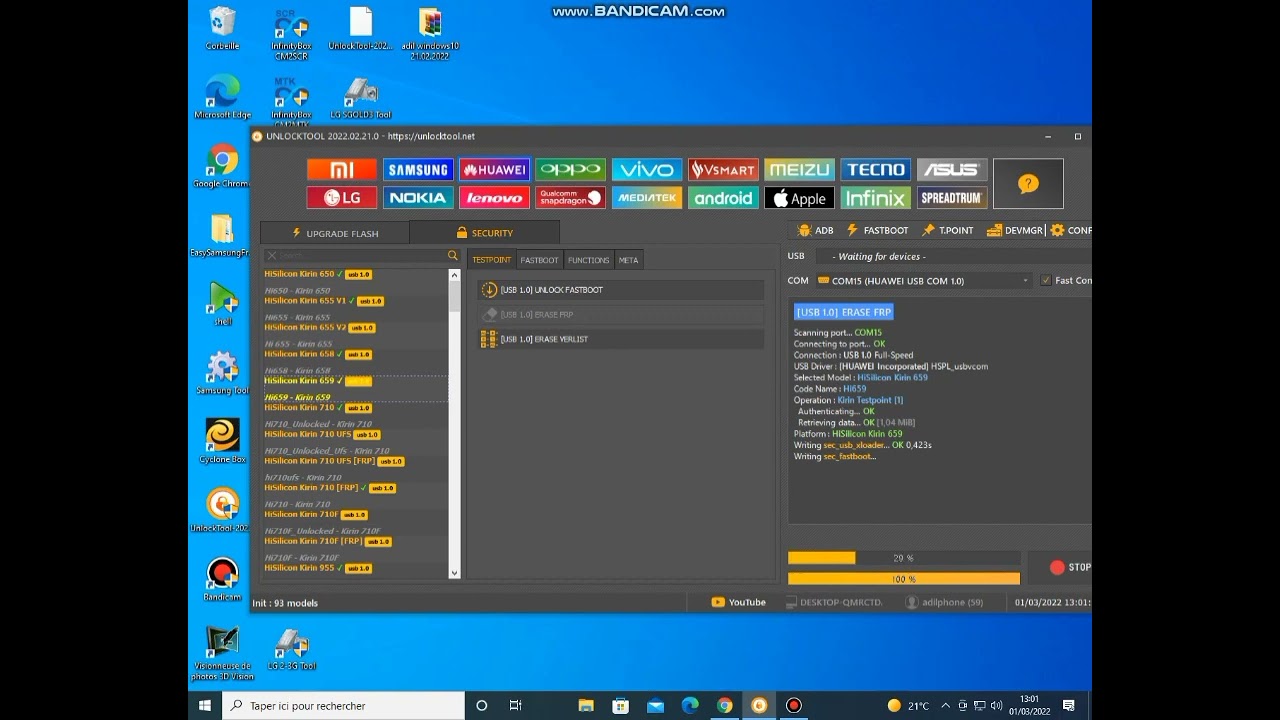Open the T.POINT toolbar button

coord(948,230)
